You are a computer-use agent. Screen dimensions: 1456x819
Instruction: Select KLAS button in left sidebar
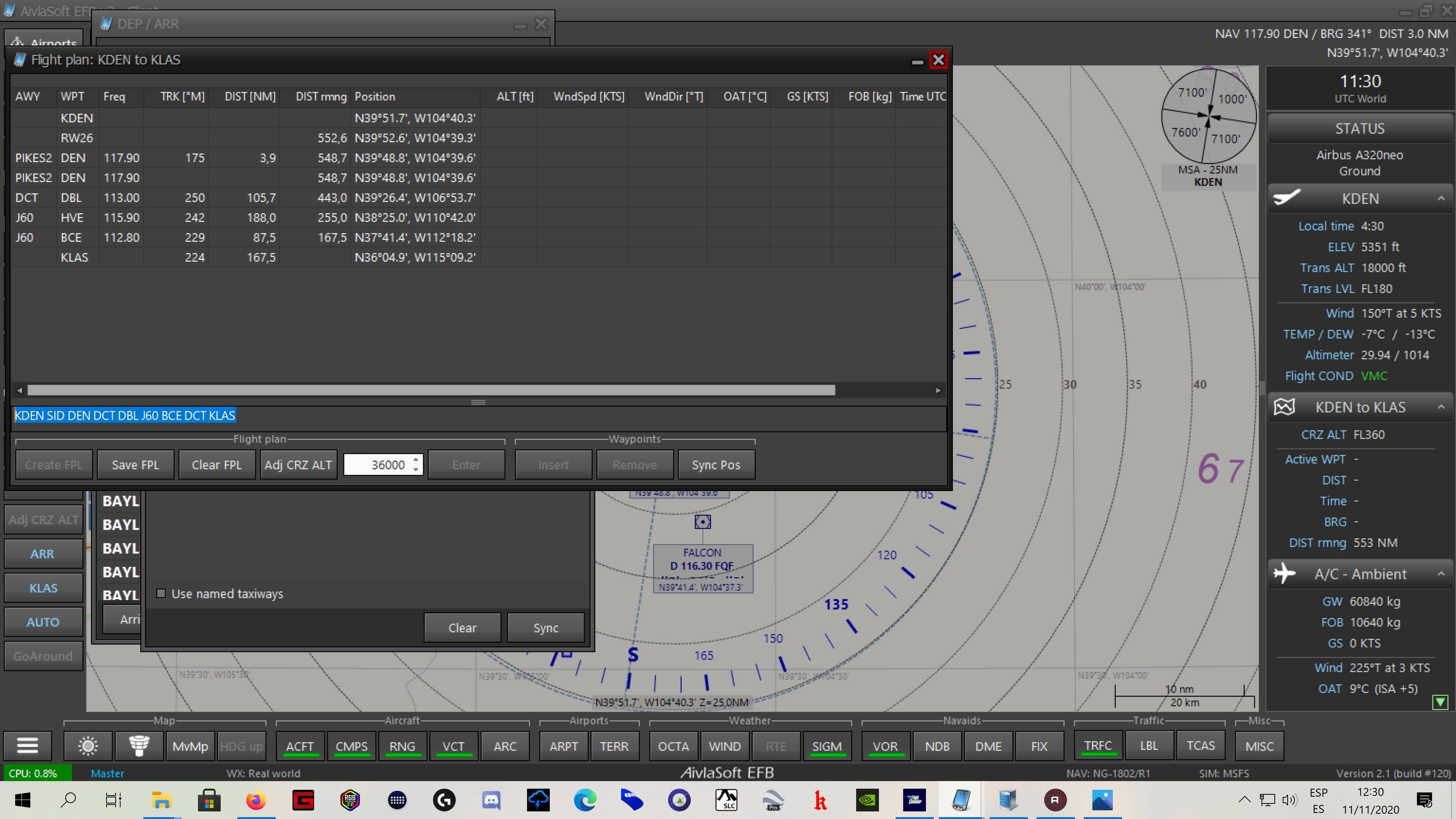43,588
